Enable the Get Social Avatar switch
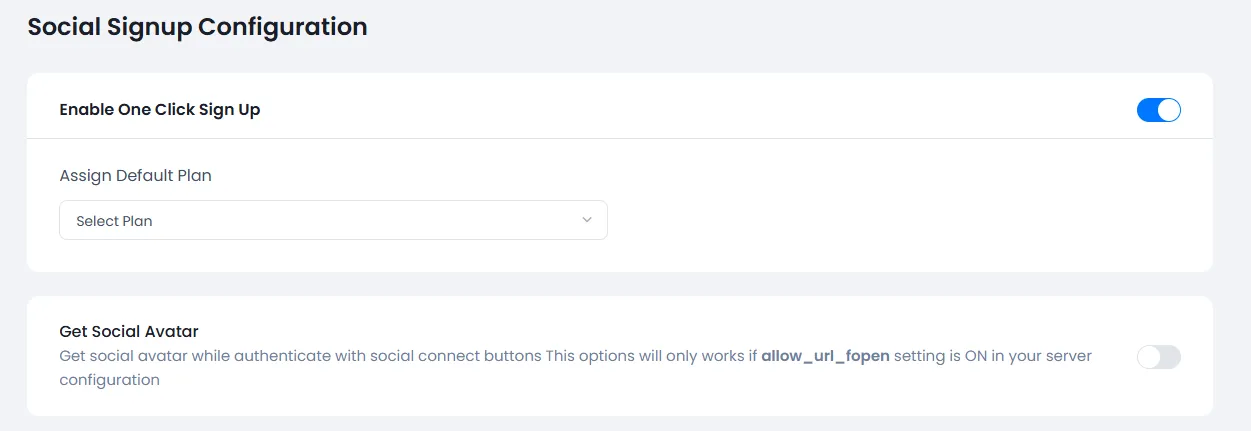This screenshot has height=431, width=1251. tap(1158, 357)
